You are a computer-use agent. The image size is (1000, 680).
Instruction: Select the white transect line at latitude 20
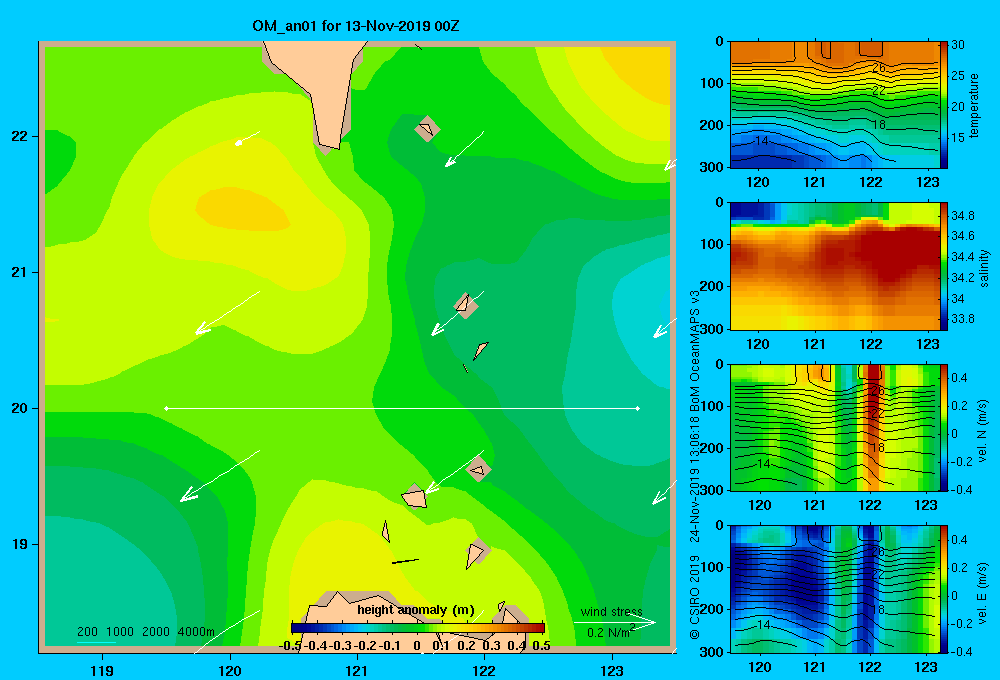[402, 408]
